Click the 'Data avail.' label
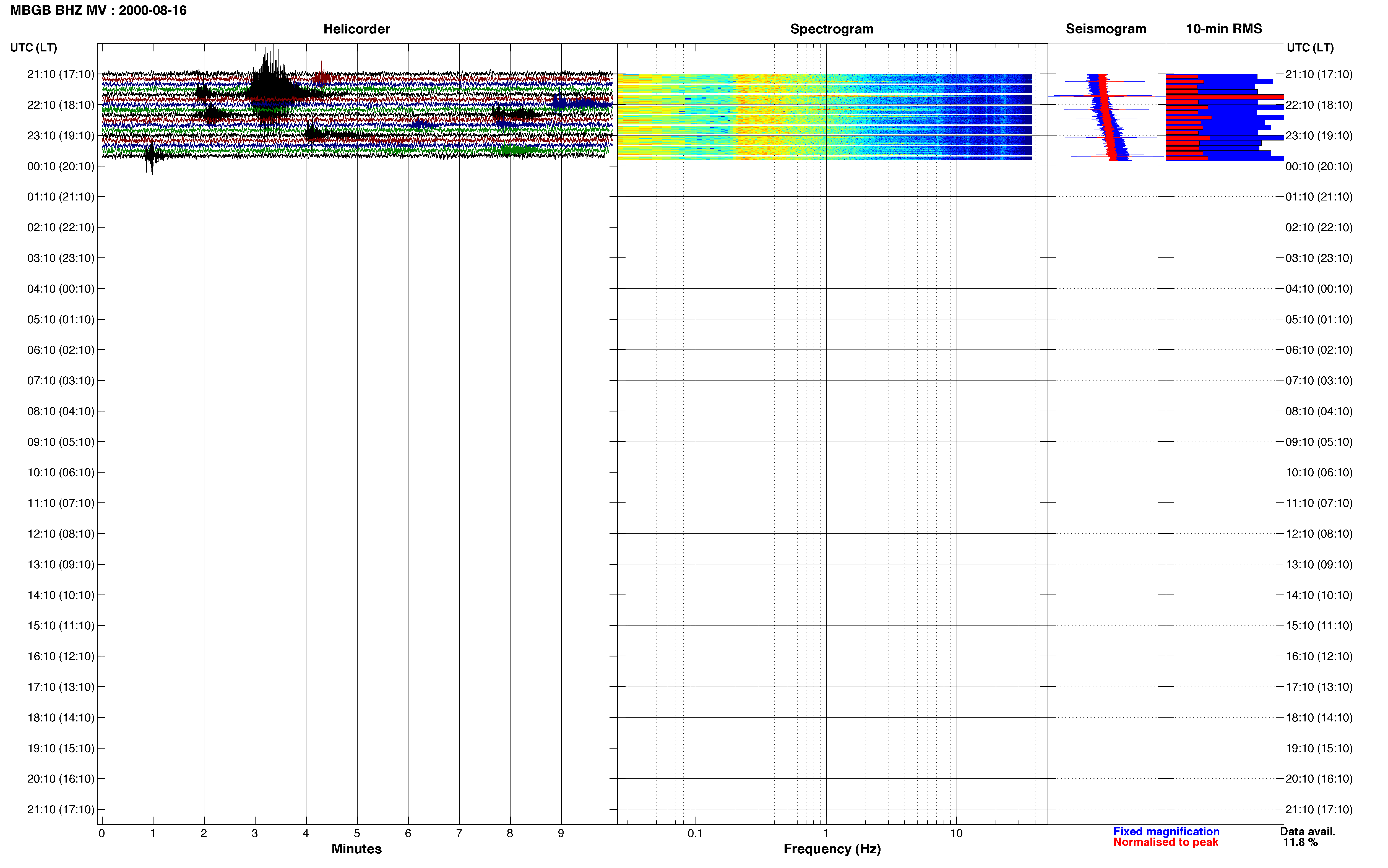The image size is (1388, 868). click(x=1308, y=831)
